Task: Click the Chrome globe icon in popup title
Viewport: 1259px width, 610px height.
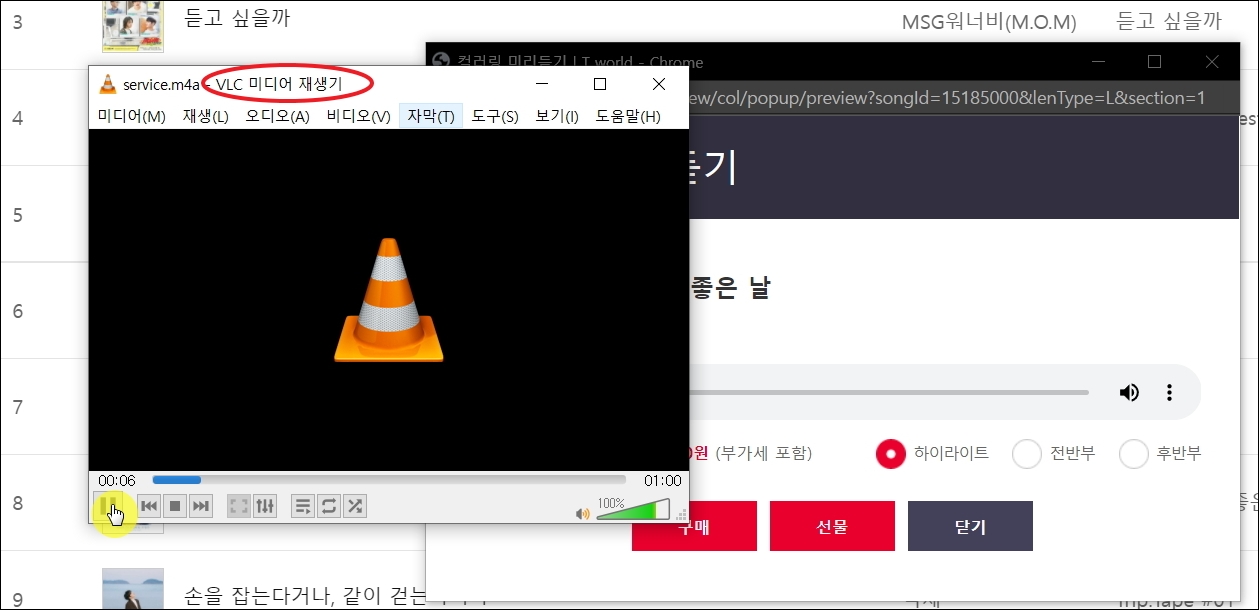Action: pyautogui.click(x=440, y=61)
